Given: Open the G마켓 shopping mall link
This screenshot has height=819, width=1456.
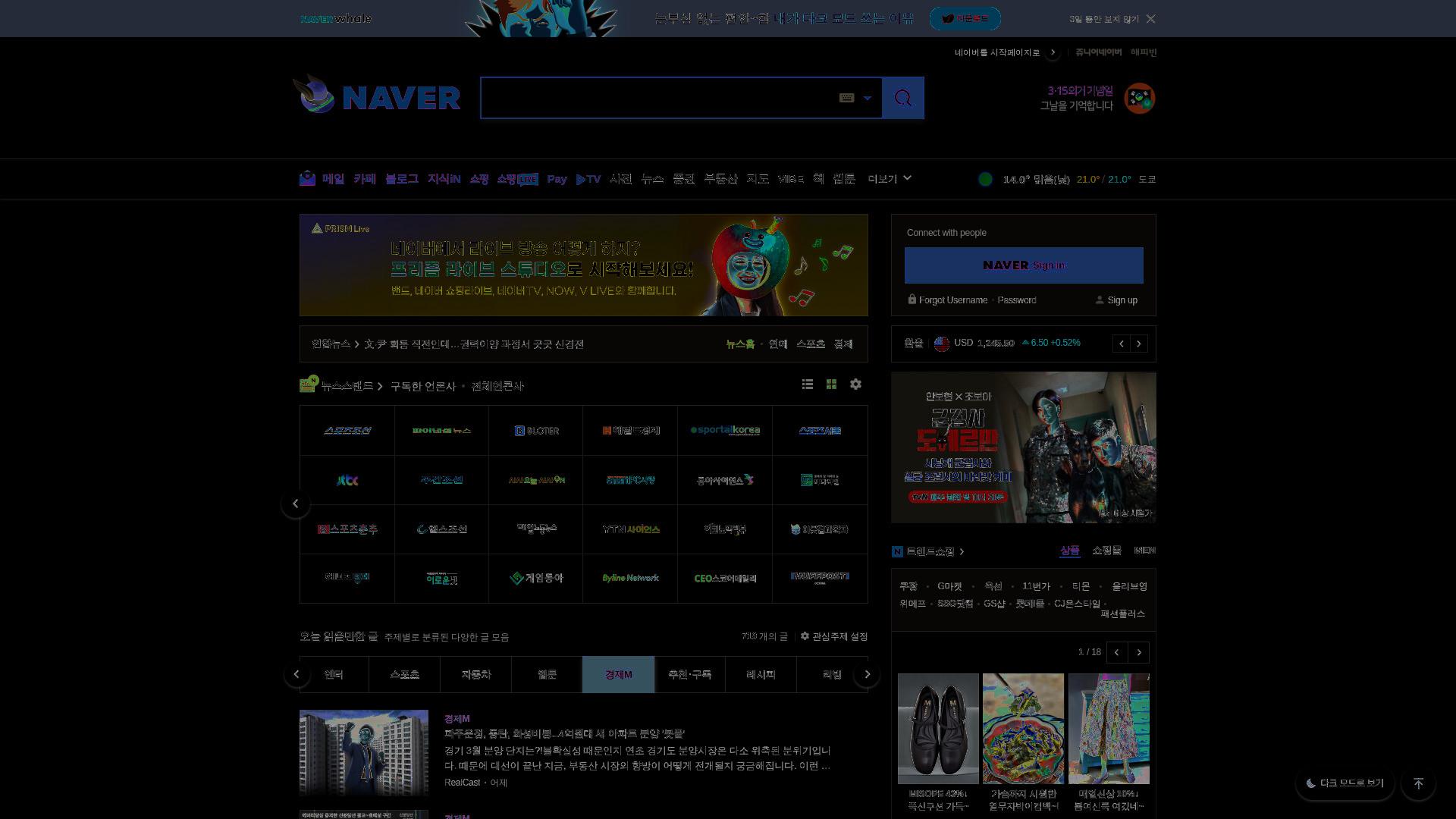Looking at the screenshot, I should pos(949,586).
